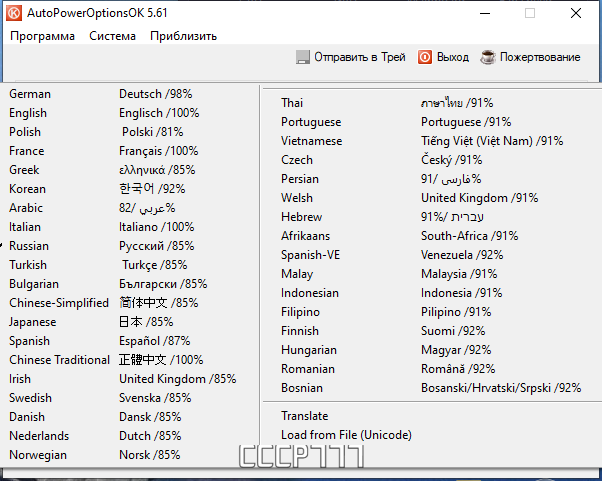602x481 pixels.
Task: Select Spanish-VE Venezuela entry
Action: 432,255
